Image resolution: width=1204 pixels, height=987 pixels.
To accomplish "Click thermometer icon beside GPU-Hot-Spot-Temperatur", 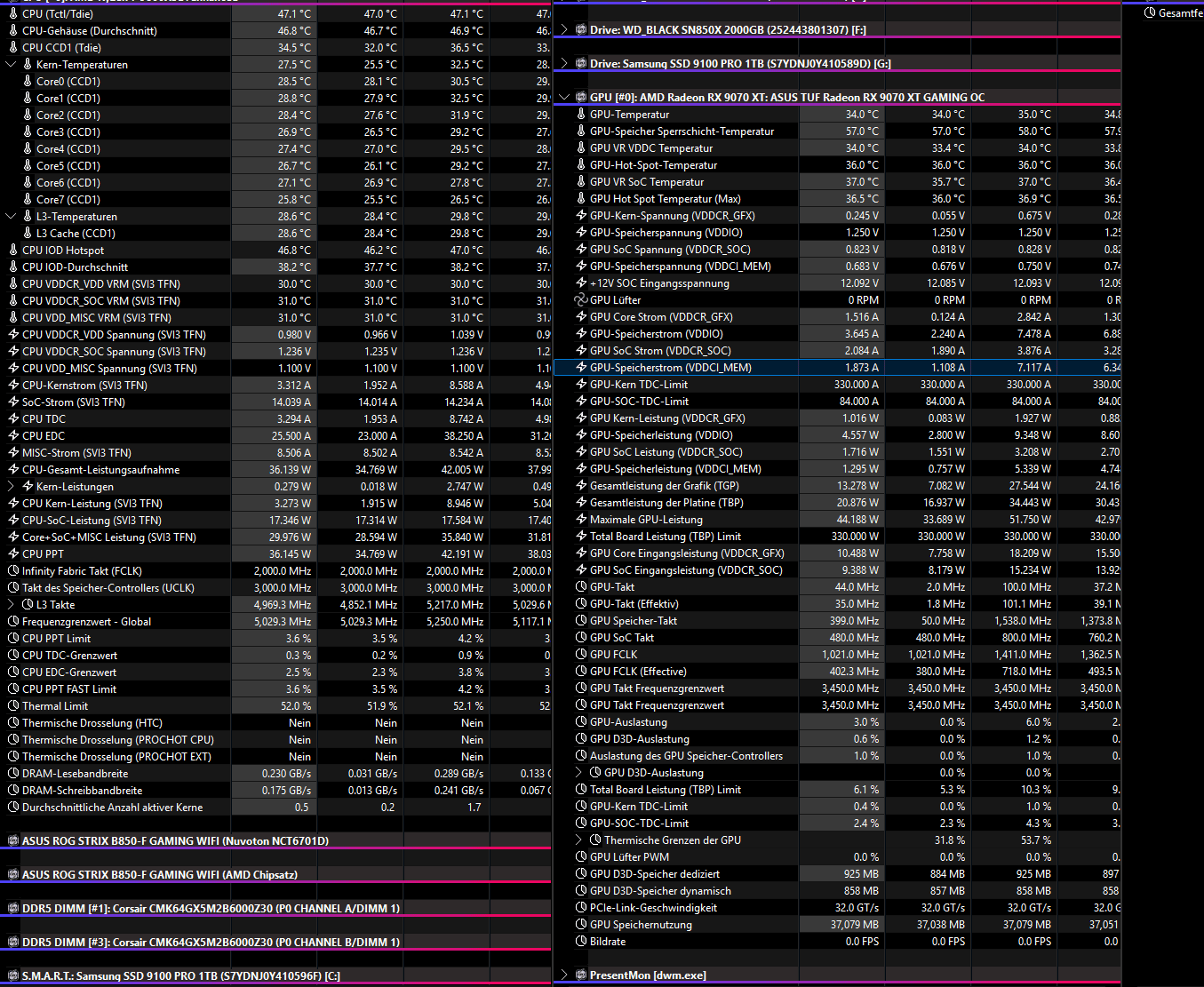I will tap(581, 165).
